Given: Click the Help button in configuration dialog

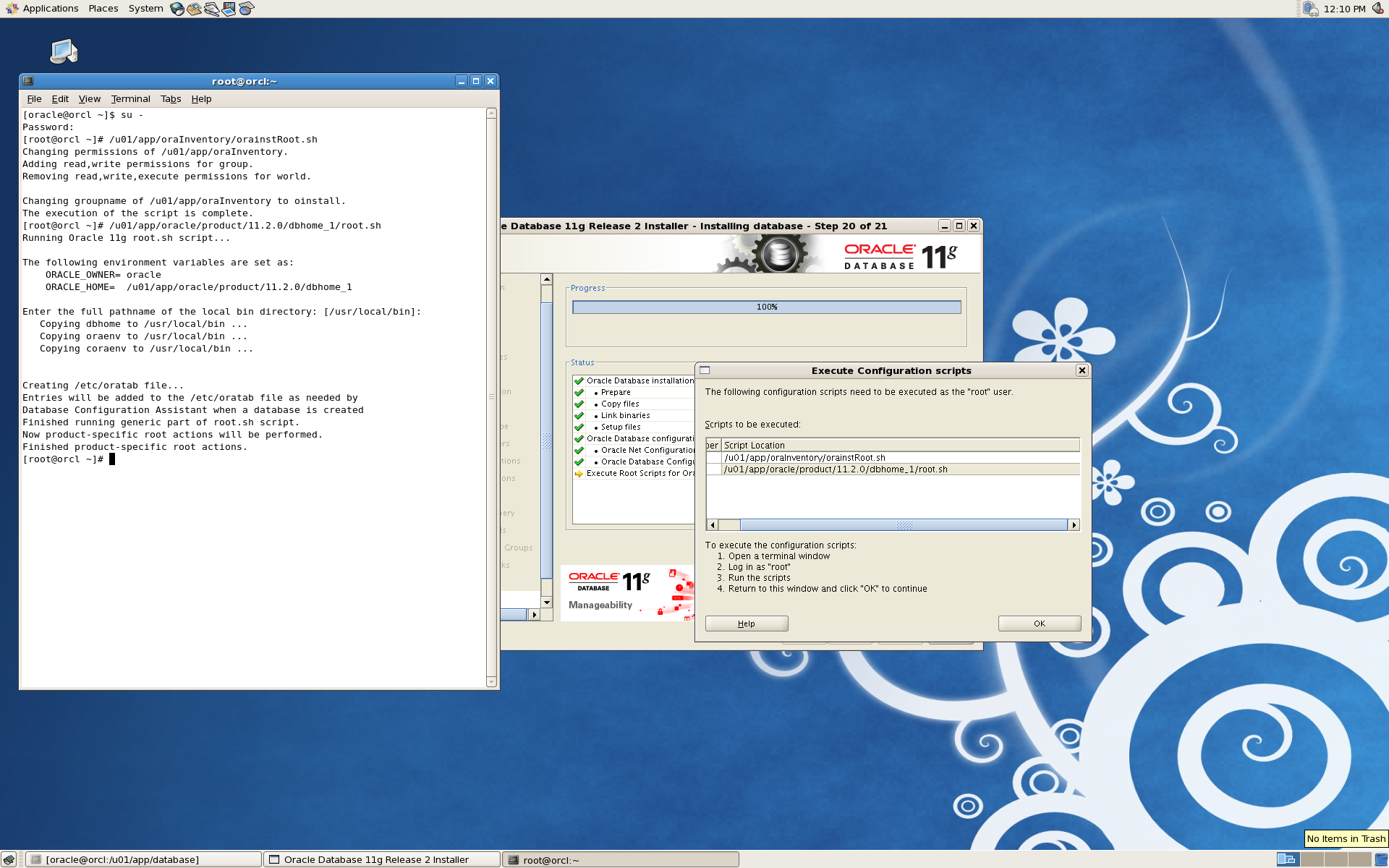Looking at the screenshot, I should click(x=747, y=623).
